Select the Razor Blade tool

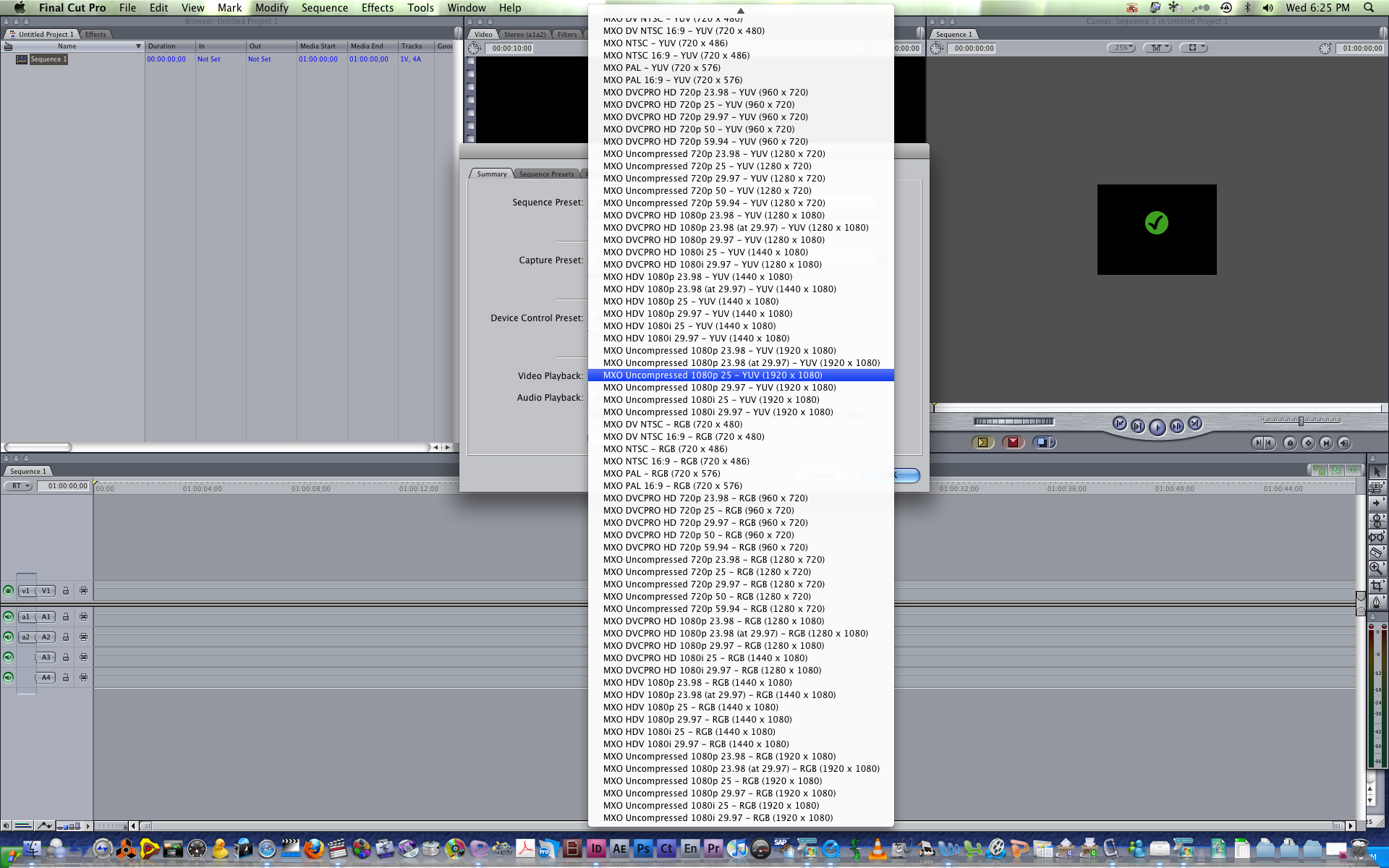point(1376,552)
